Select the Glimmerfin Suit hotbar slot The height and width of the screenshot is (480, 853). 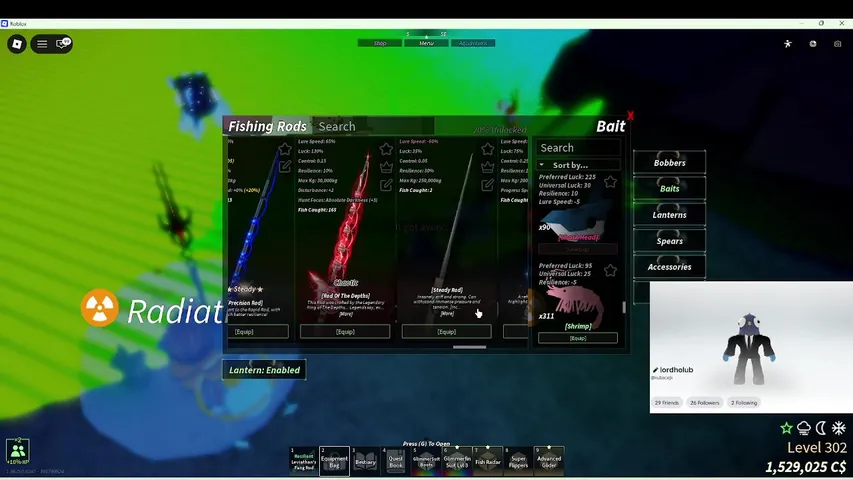click(457, 460)
